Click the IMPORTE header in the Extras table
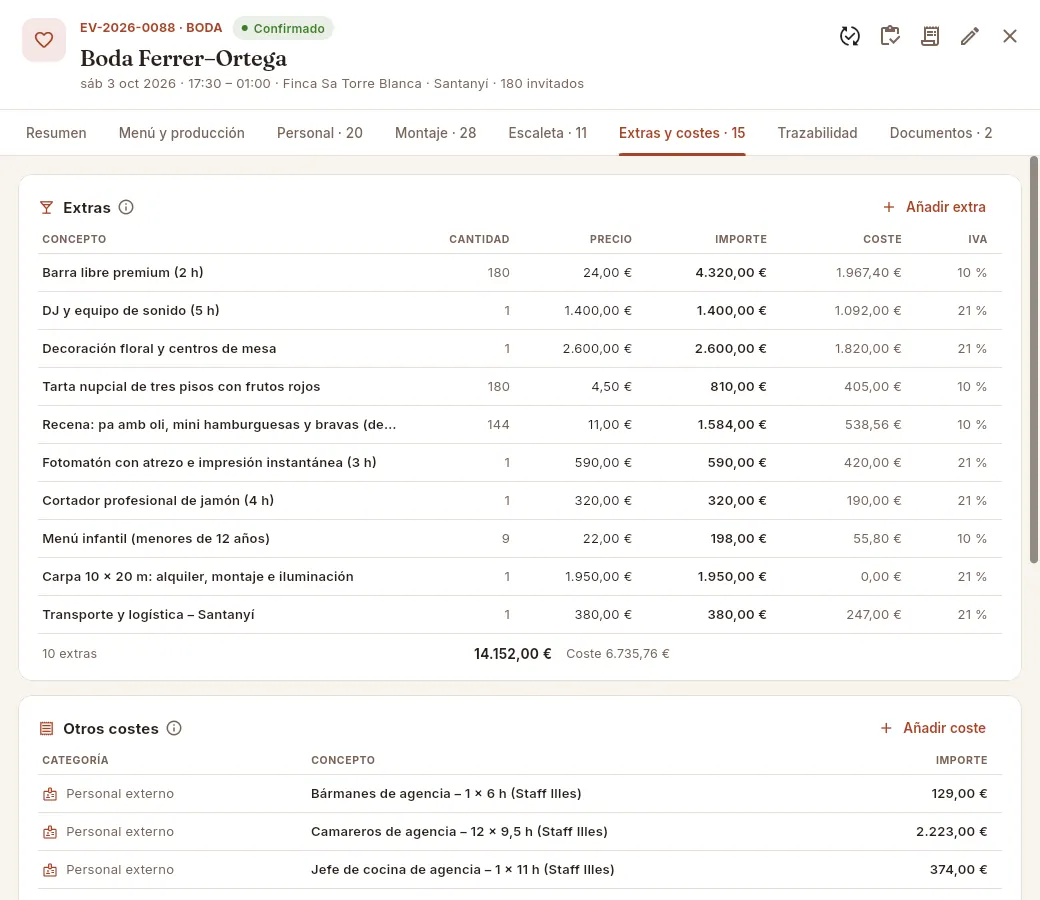Viewport: 1040px width, 900px height. [x=741, y=239]
